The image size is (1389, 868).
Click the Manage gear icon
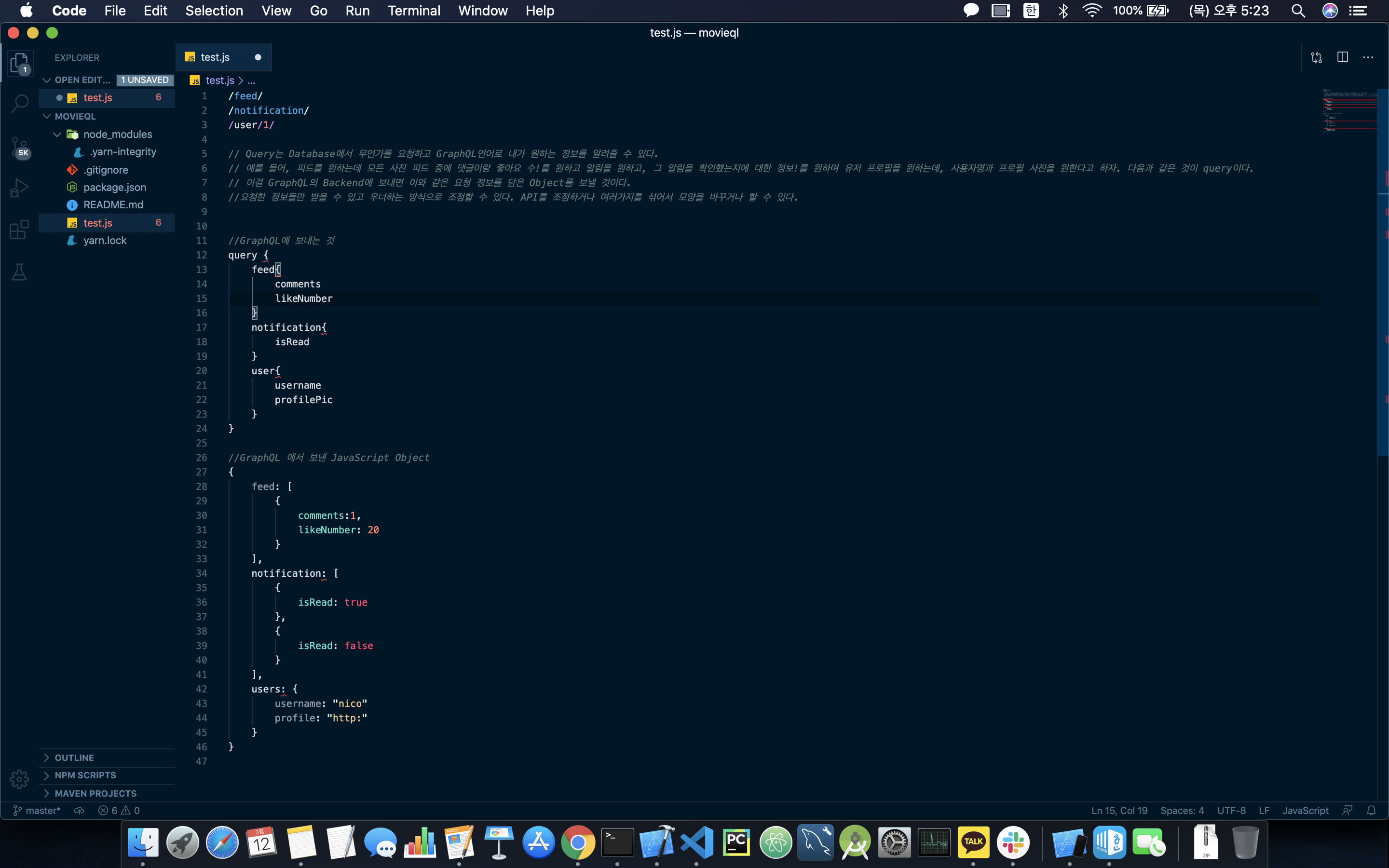19,779
